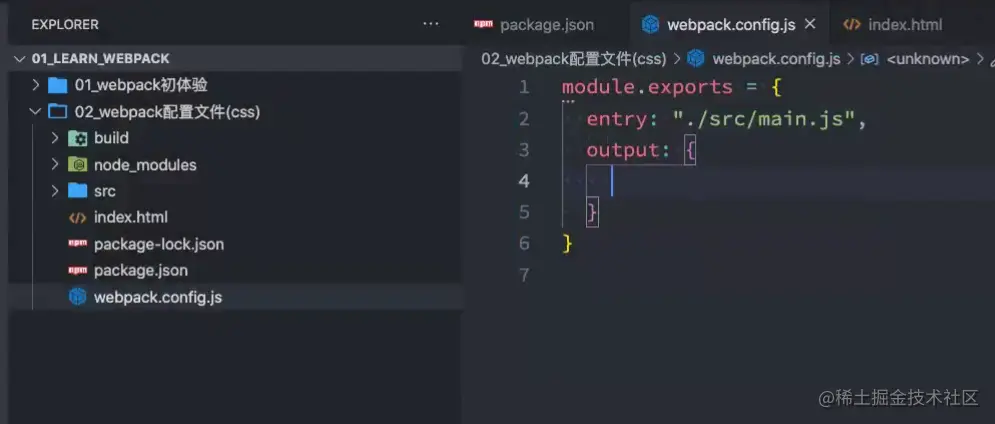Click the 02_webpack配置文件(css) open folder icon

58,112
